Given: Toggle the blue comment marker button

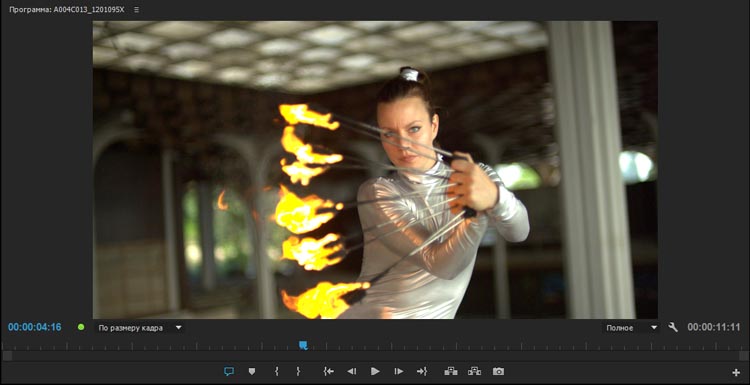Looking at the screenshot, I should click(x=229, y=371).
